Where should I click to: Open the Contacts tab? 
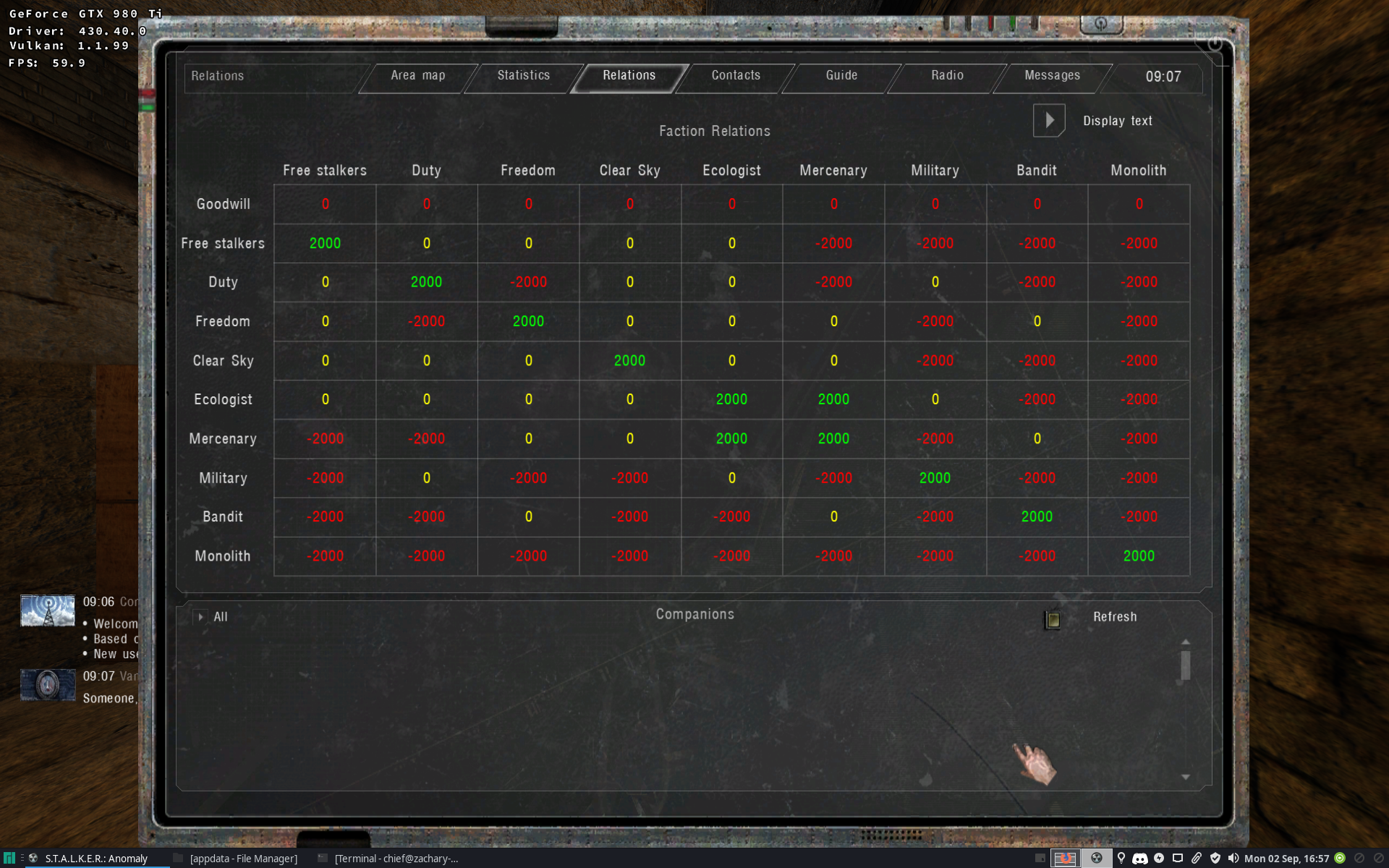click(x=735, y=75)
